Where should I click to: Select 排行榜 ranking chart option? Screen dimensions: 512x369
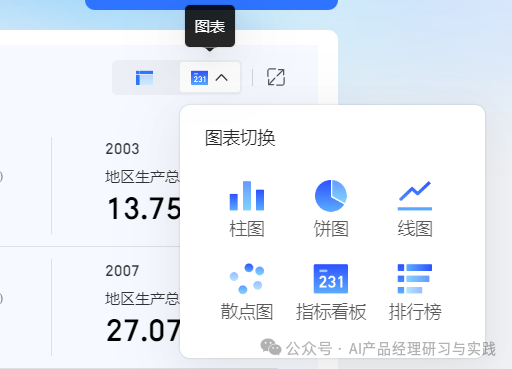click(415, 292)
